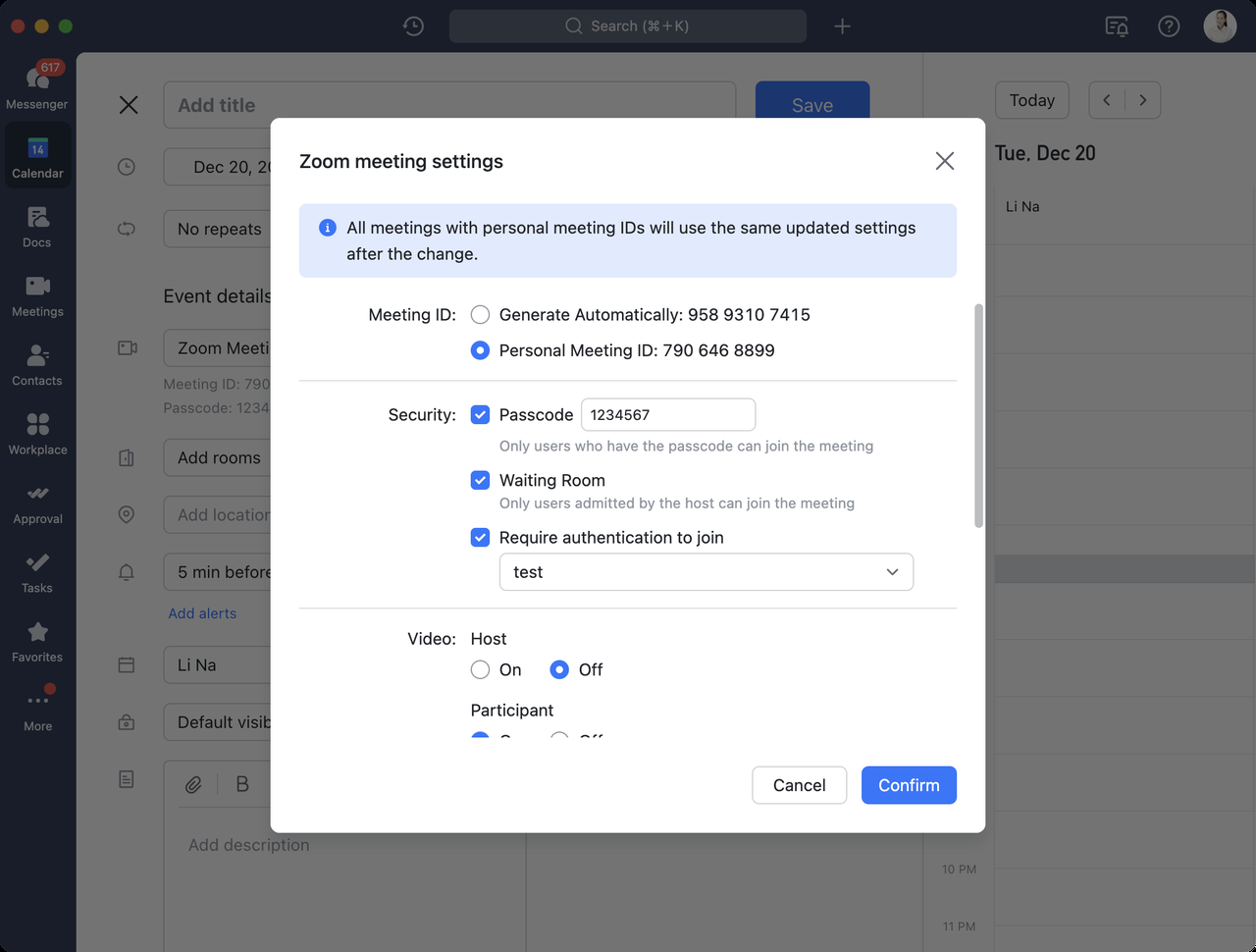Image resolution: width=1256 pixels, height=952 pixels.
Task: Go to next day with right chevron
Action: pos(1142,100)
